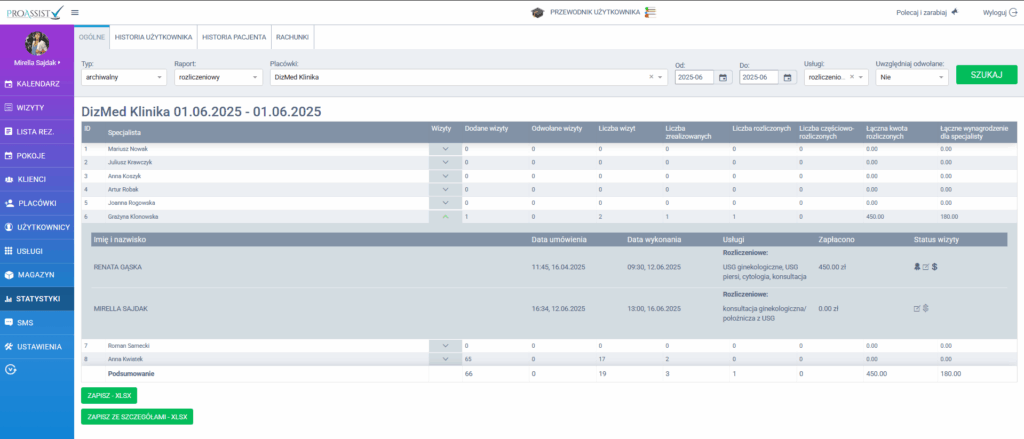This screenshot has height=439, width=1024.
Task: Click the Zapisz ze szczegółami - XLSX button
Action: (137, 416)
